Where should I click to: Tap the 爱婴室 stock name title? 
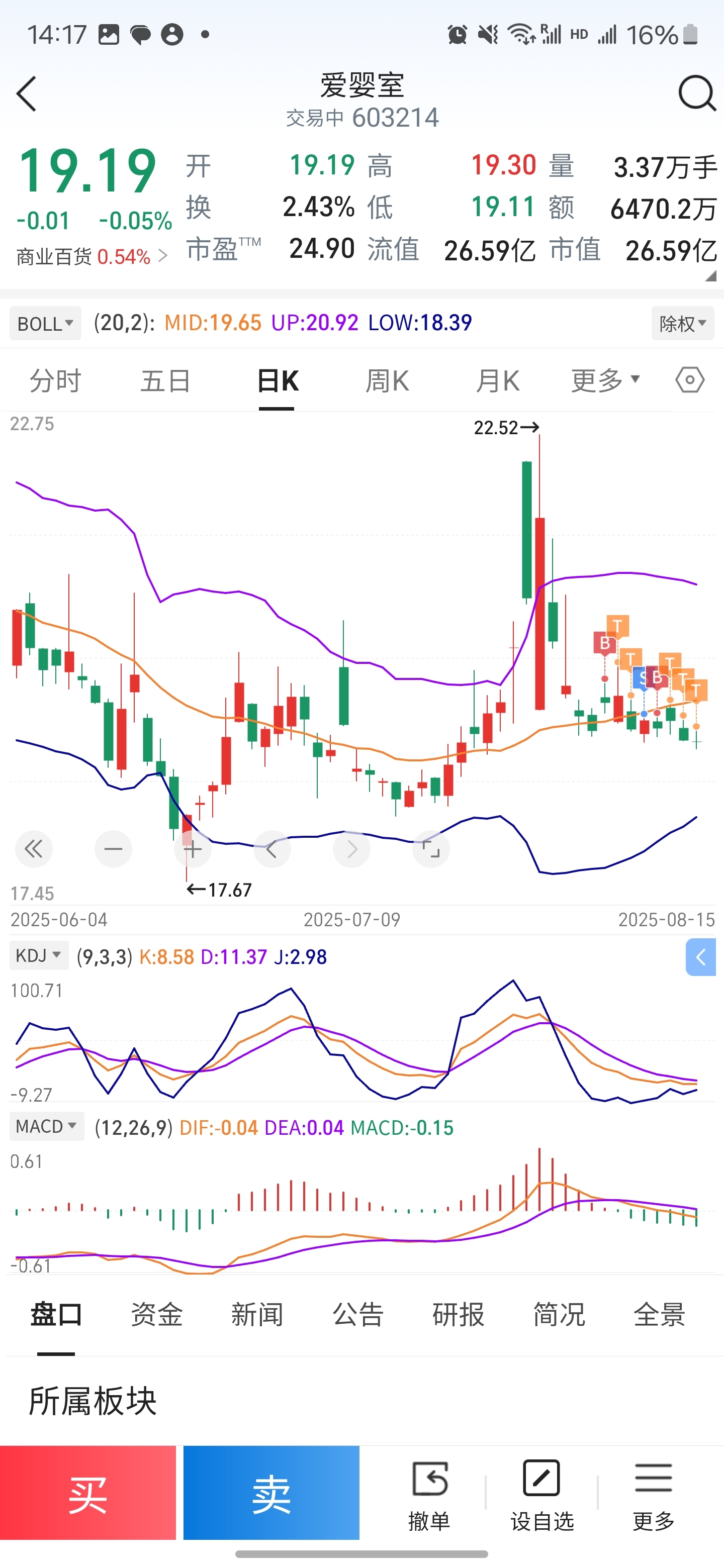(x=363, y=84)
